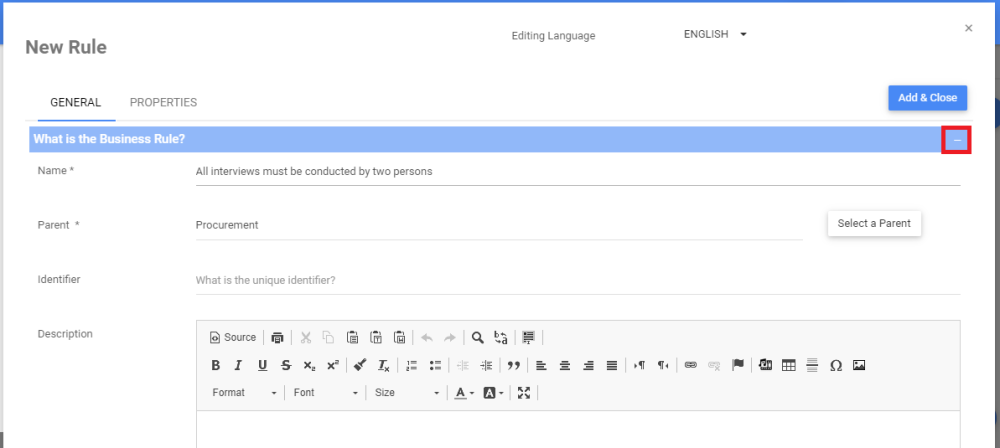Click the Paste clipboard icon
The width and height of the screenshot is (1000, 448).
tap(353, 338)
